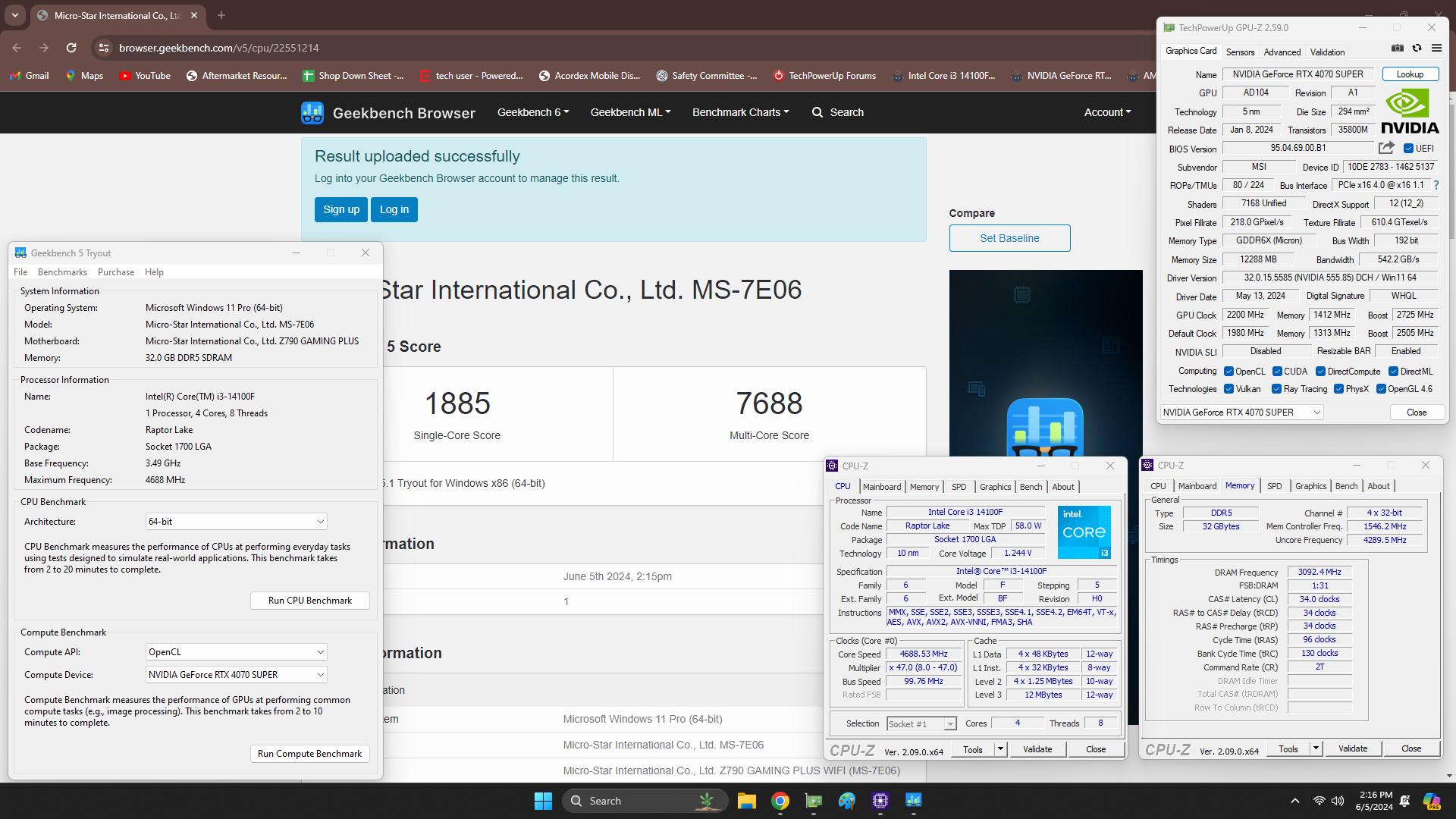The width and height of the screenshot is (1456, 819).
Task: Open the Help menu in Geekbench 5
Action: coord(154,272)
